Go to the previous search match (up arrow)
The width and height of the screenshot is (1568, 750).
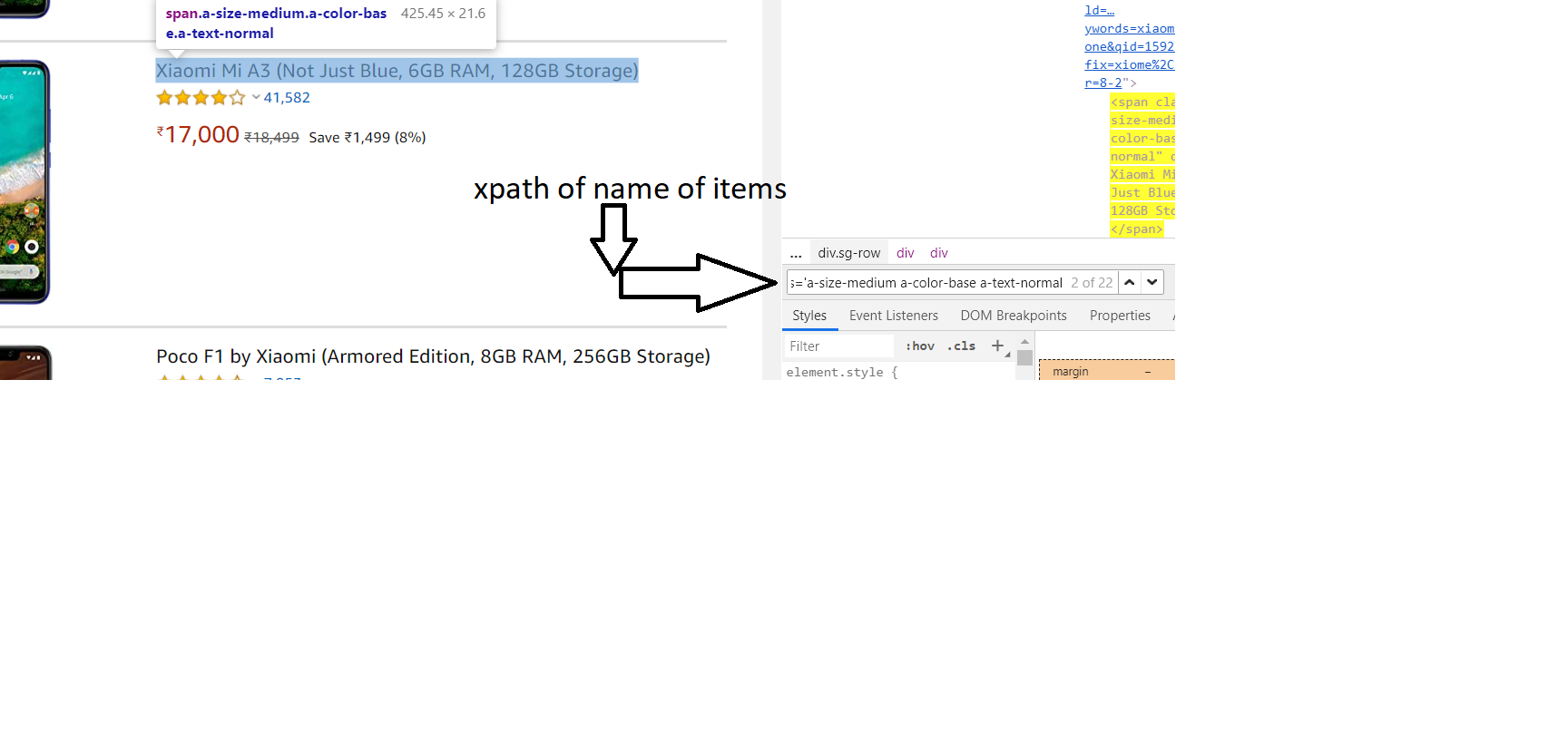[1130, 282]
